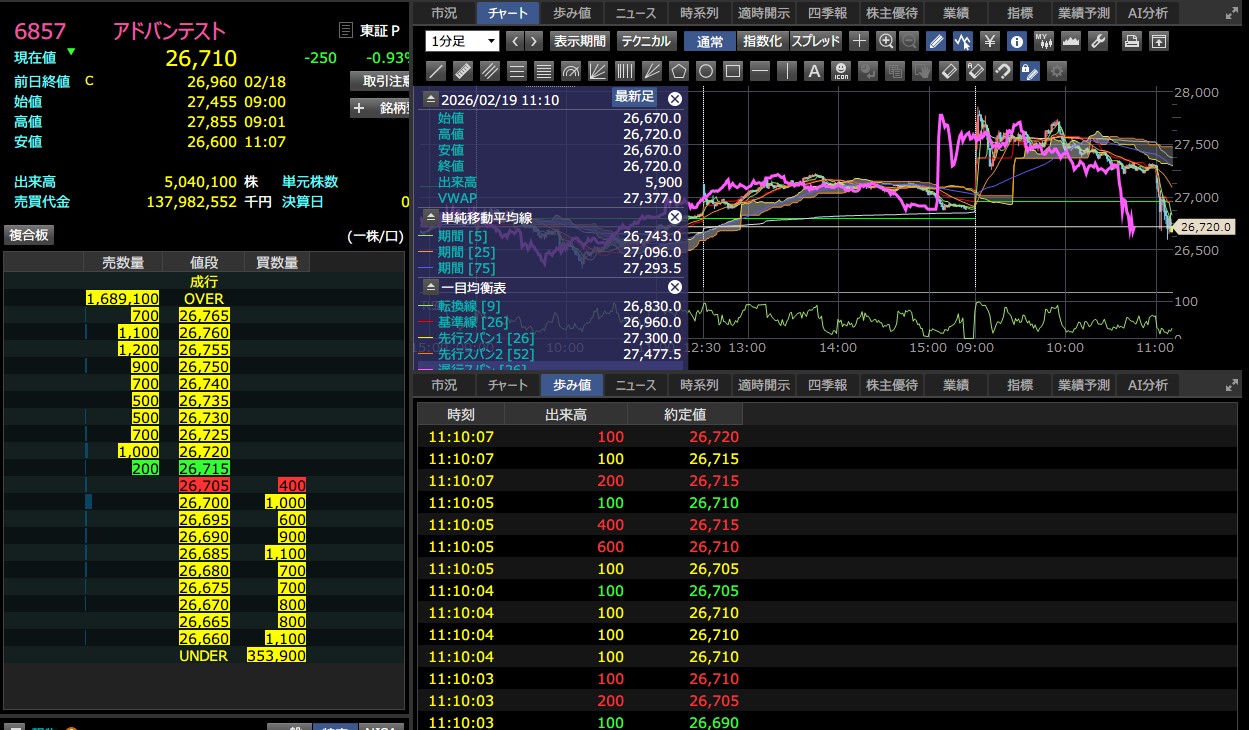
Task: Open the チャート tab in lower panel
Action: coord(508,385)
